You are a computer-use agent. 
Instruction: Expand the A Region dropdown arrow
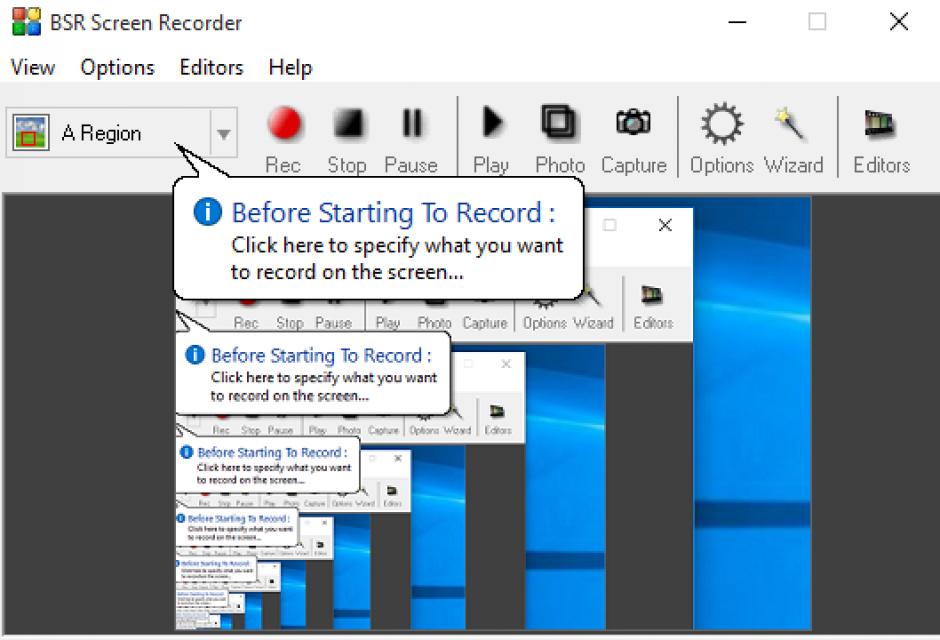point(224,133)
